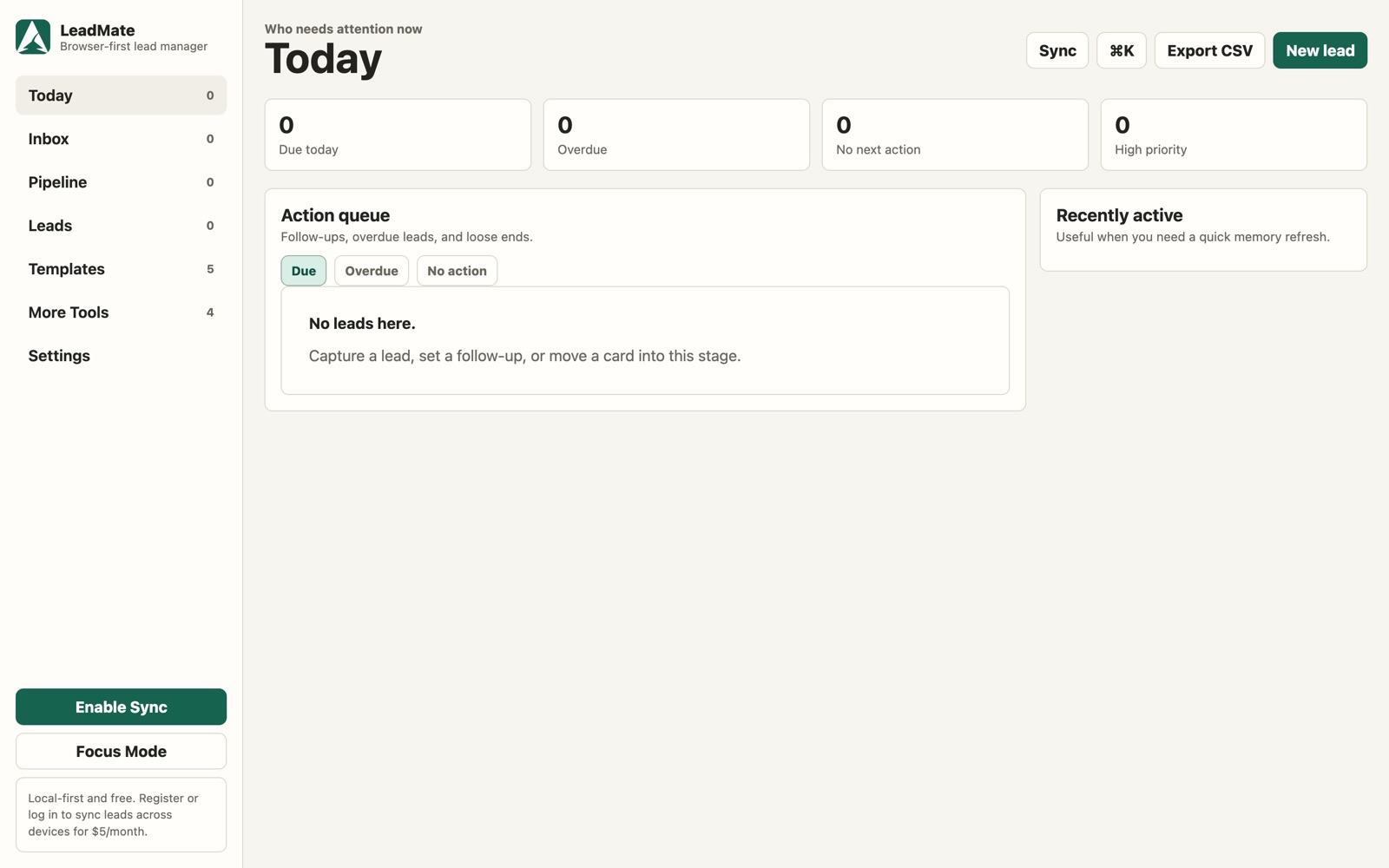The height and width of the screenshot is (868, 1389).
Task: Click the 'Recently active' heading
Action: click(1119, 215)
